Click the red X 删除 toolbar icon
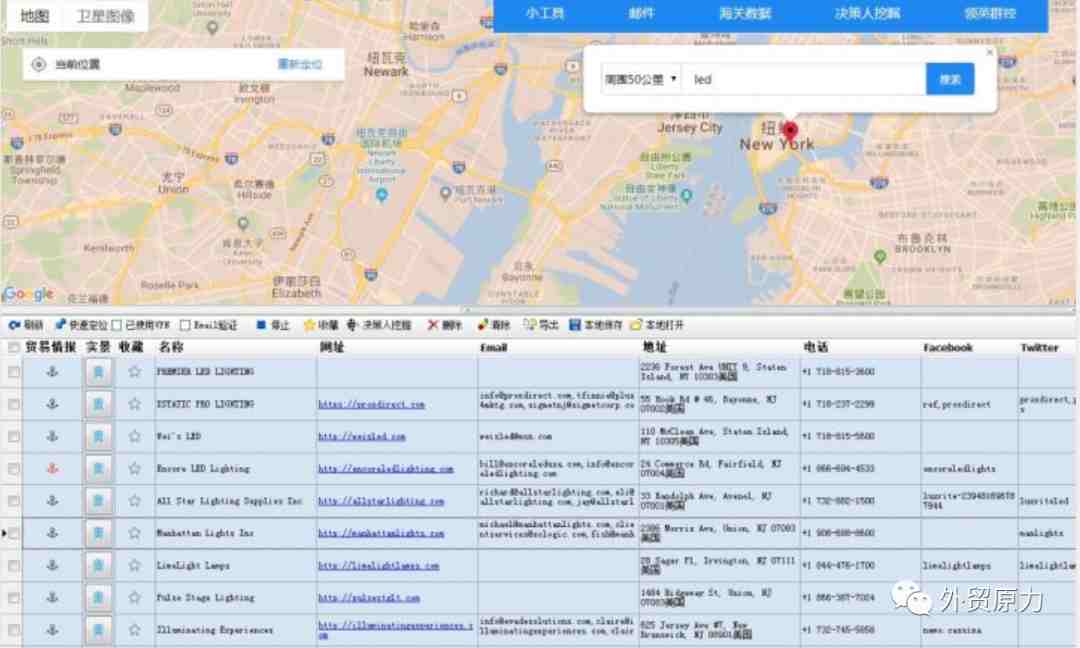The width and height of the screenshot is (1080, 648). (433, 325)
